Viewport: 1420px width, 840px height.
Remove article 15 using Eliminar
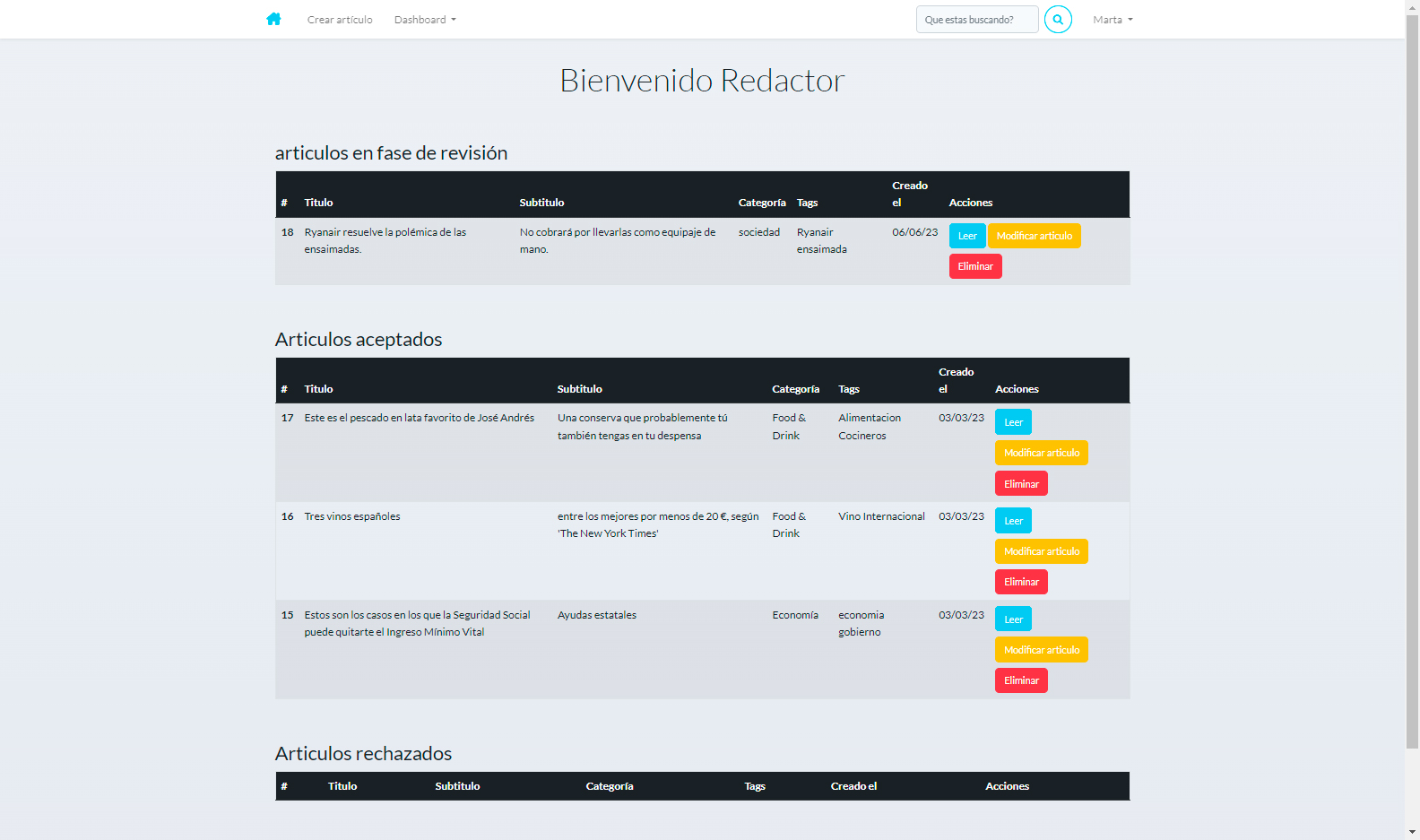tap(1020, 680)
